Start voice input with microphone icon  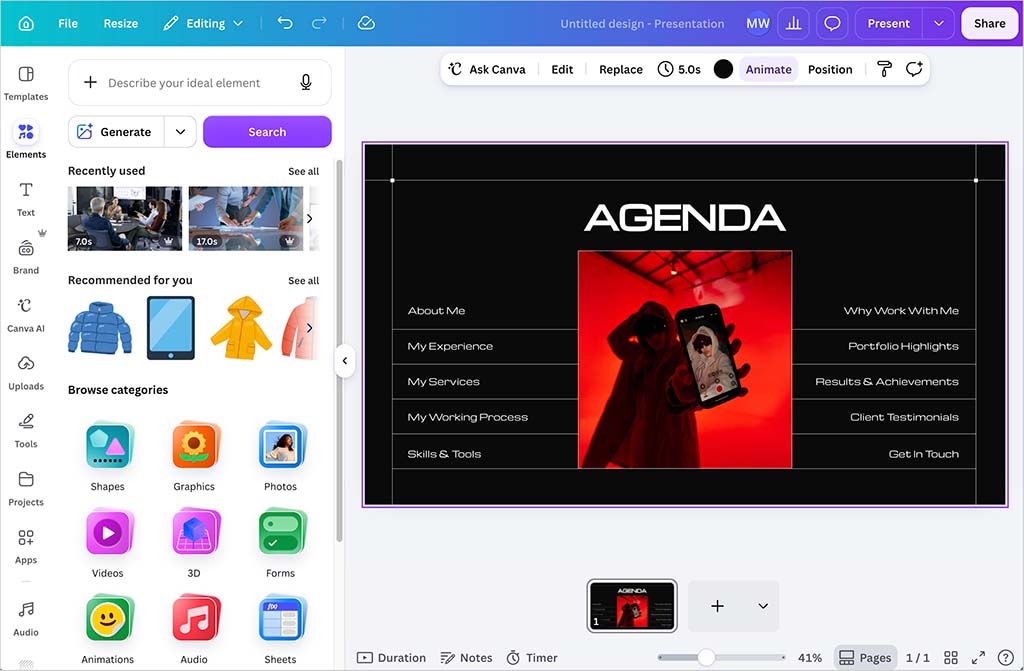[306, 82]
